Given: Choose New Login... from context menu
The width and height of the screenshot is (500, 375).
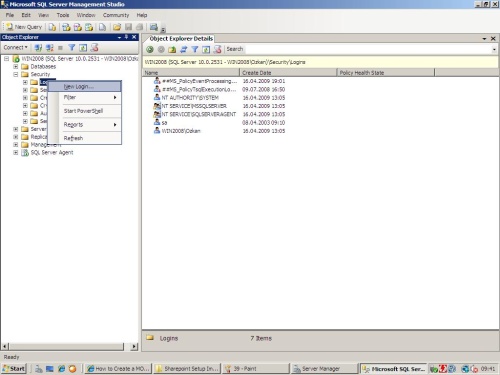Looking at the screenshot, I should coord(85,87).
